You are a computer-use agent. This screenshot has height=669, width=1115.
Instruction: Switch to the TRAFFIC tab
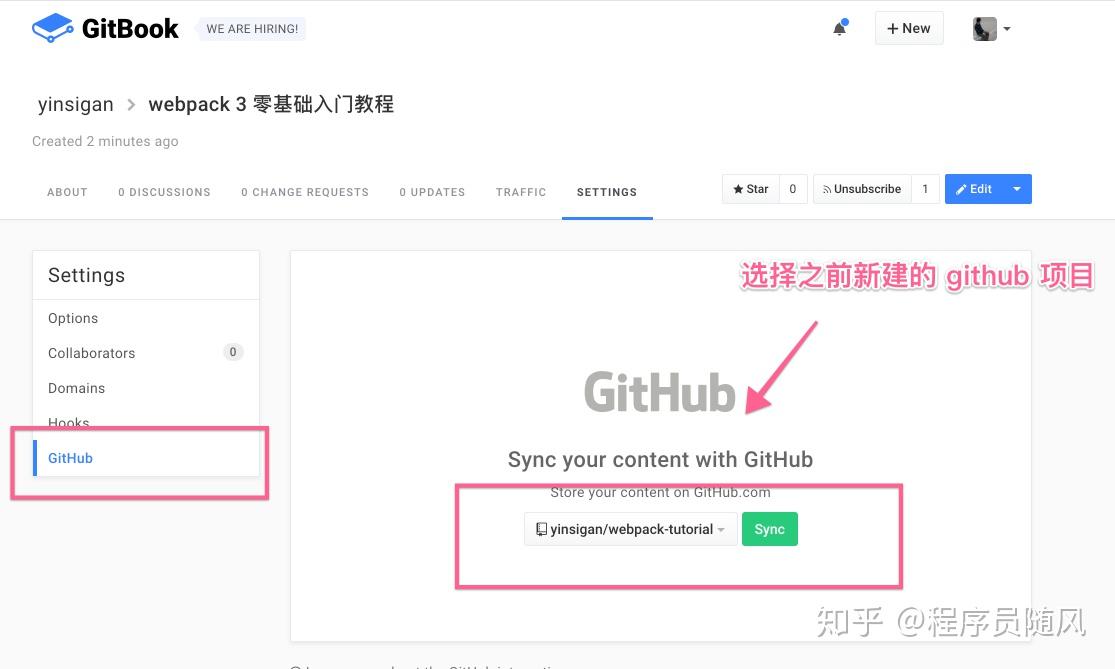[x=520, y=192]
